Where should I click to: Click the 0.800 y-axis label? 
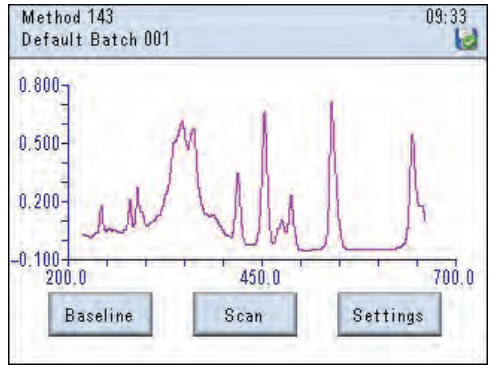tap(39, 85)
